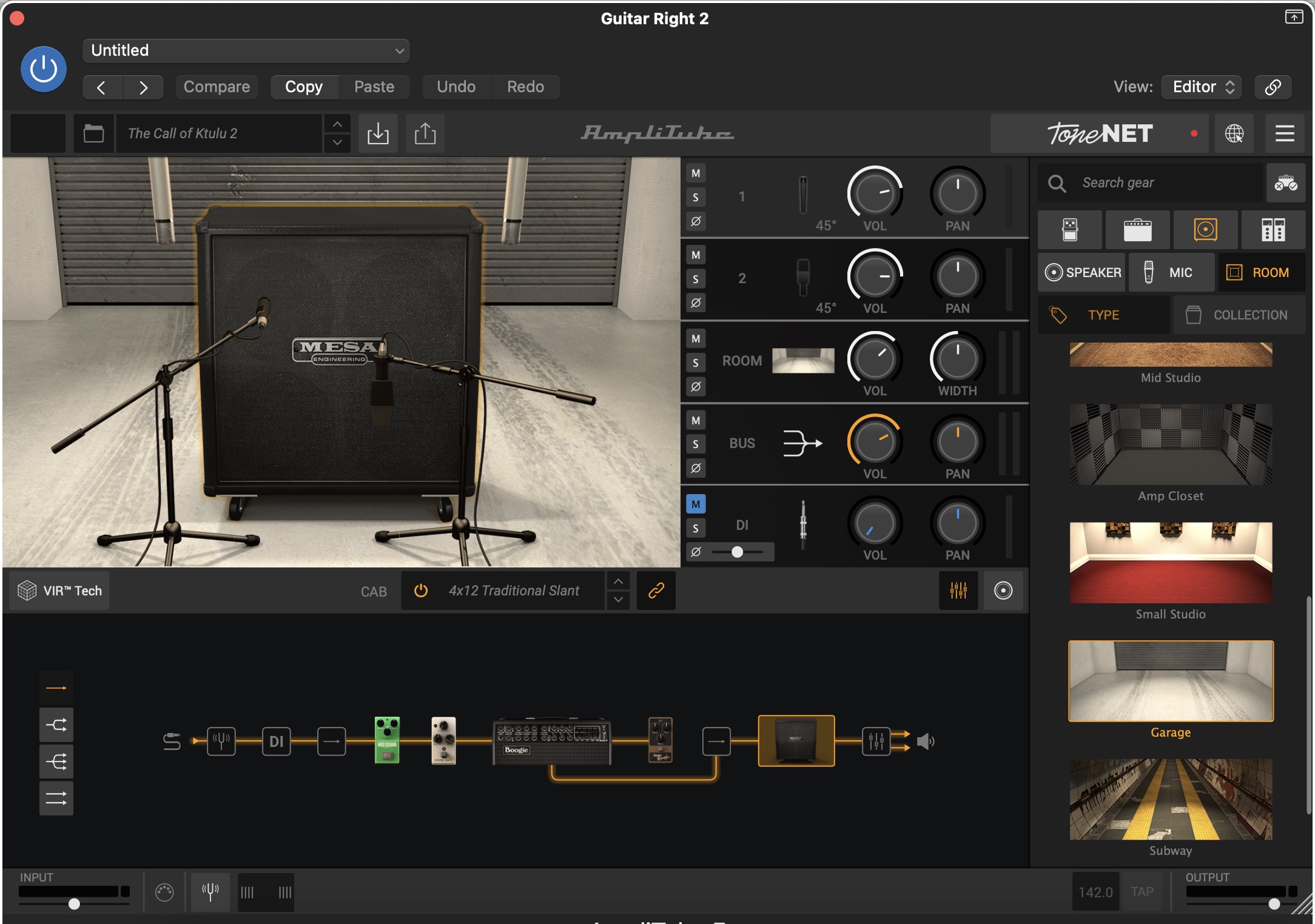This screenshot has height=924, width=1315.
Task: Click the TAP tempo button
Action: coord(1142,892)
